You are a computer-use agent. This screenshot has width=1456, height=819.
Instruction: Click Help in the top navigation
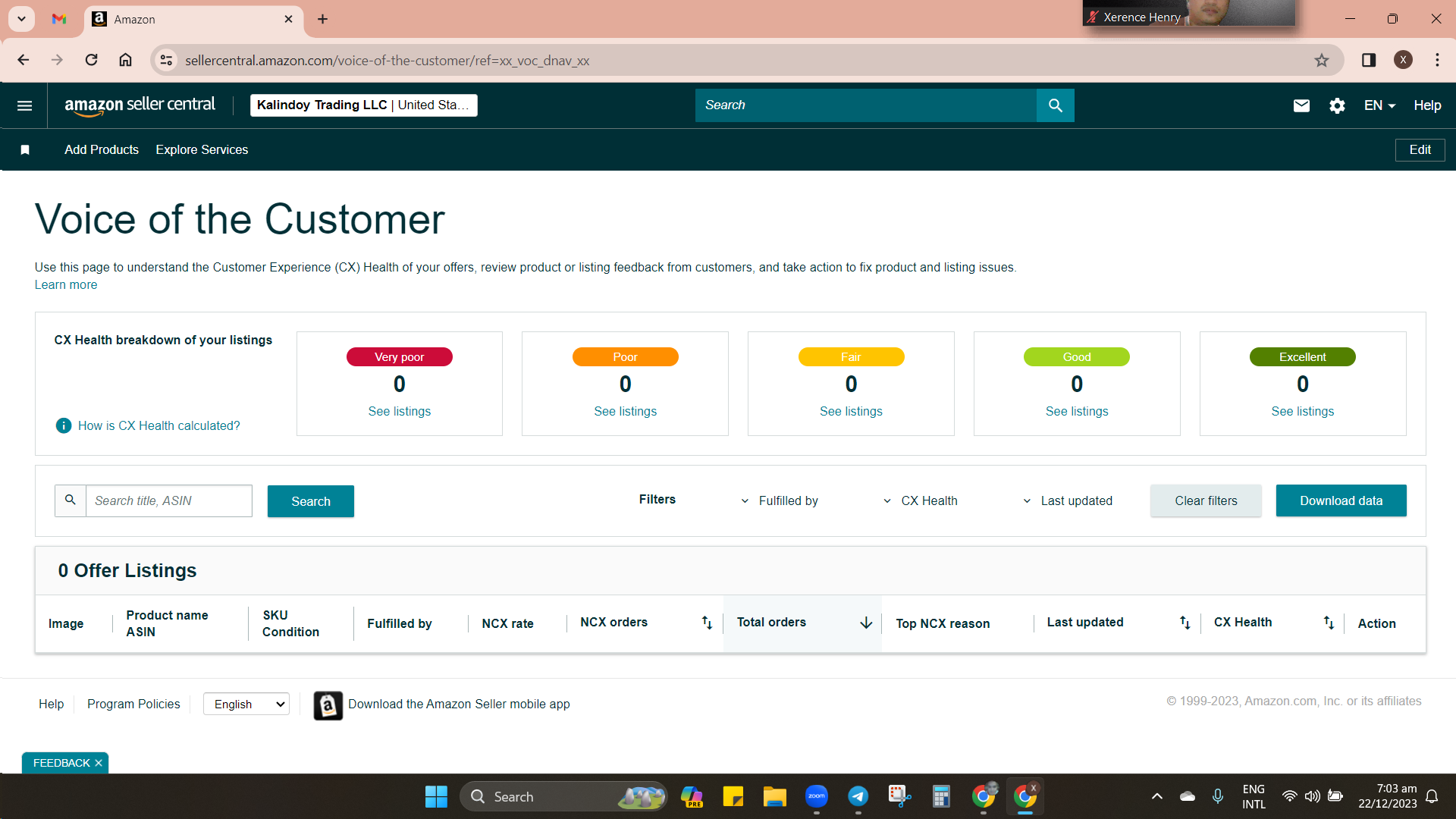[x=1427, y=105]
